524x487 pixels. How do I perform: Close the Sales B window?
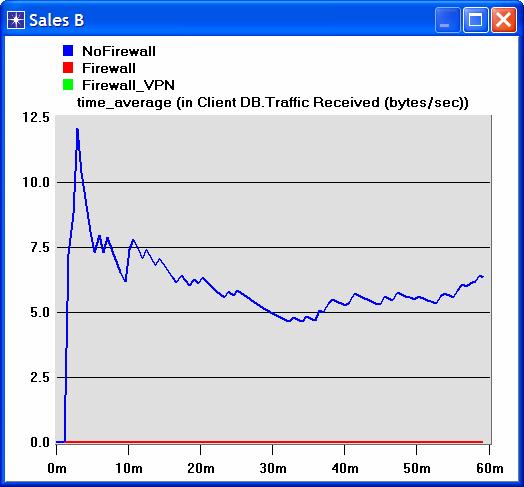(x=504, y=20)
